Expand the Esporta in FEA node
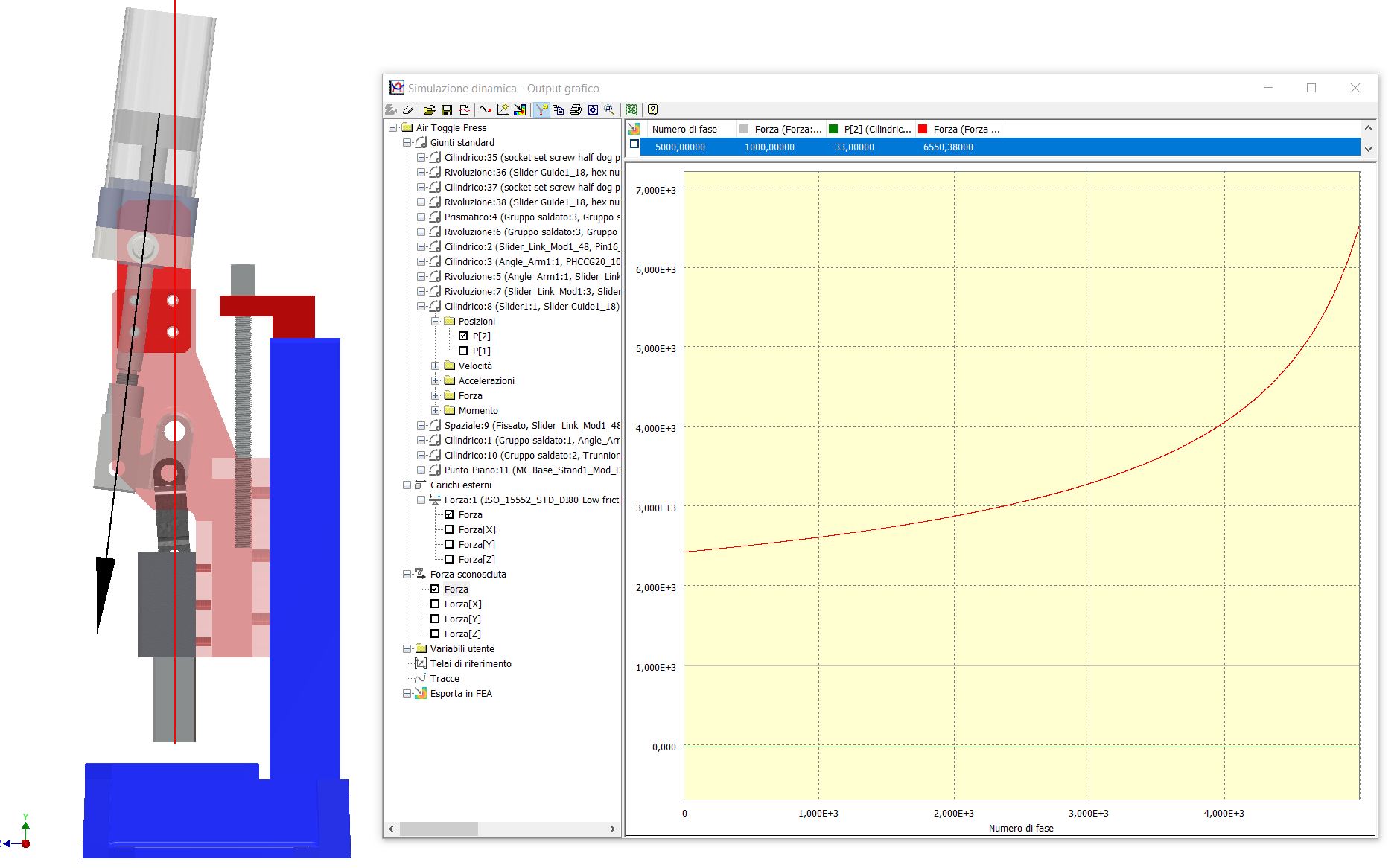This screenshot has height=868, width=1400. point(407,693)
